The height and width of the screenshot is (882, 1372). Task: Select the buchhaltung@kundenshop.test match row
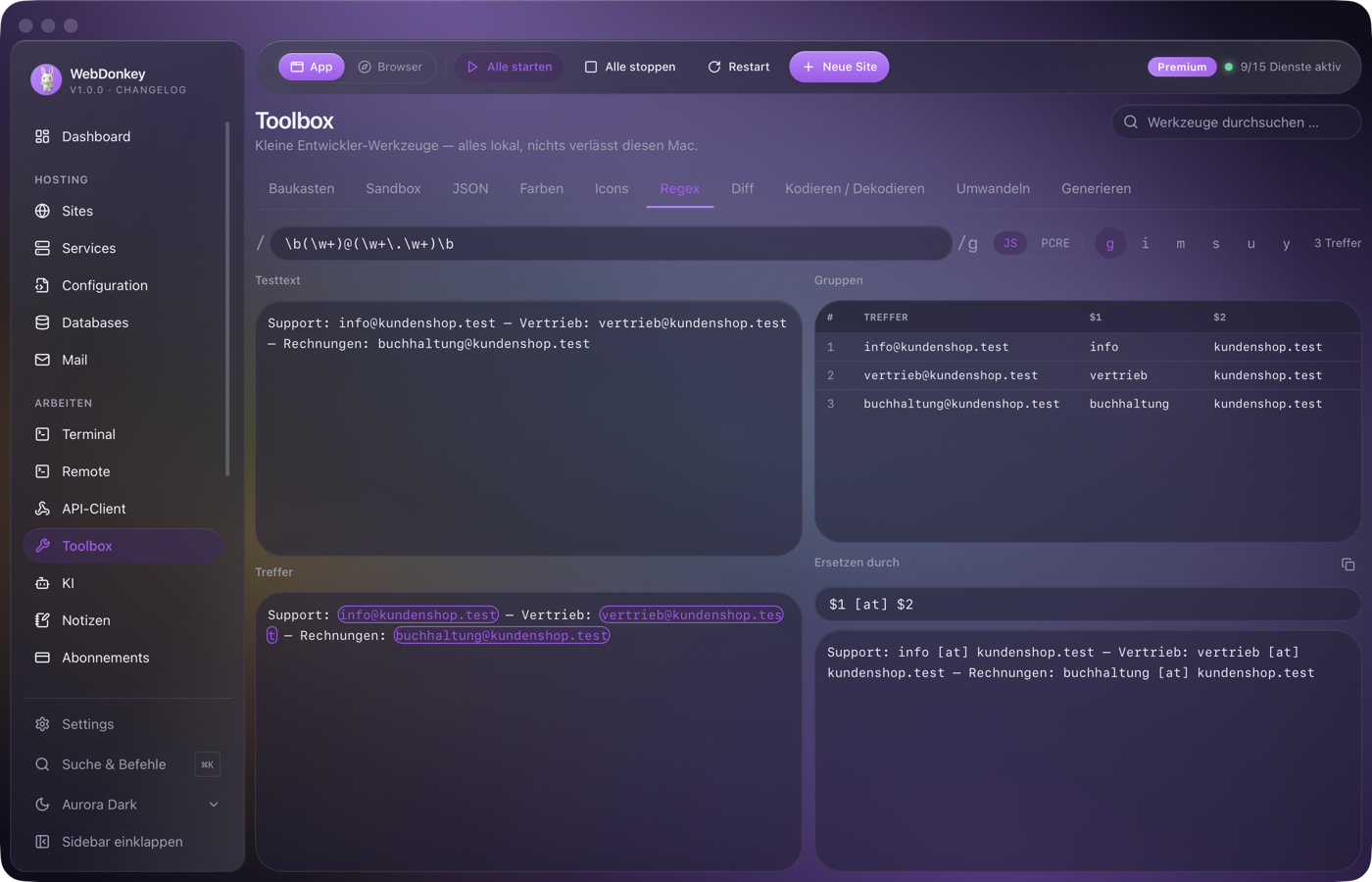click(1088, 404)
